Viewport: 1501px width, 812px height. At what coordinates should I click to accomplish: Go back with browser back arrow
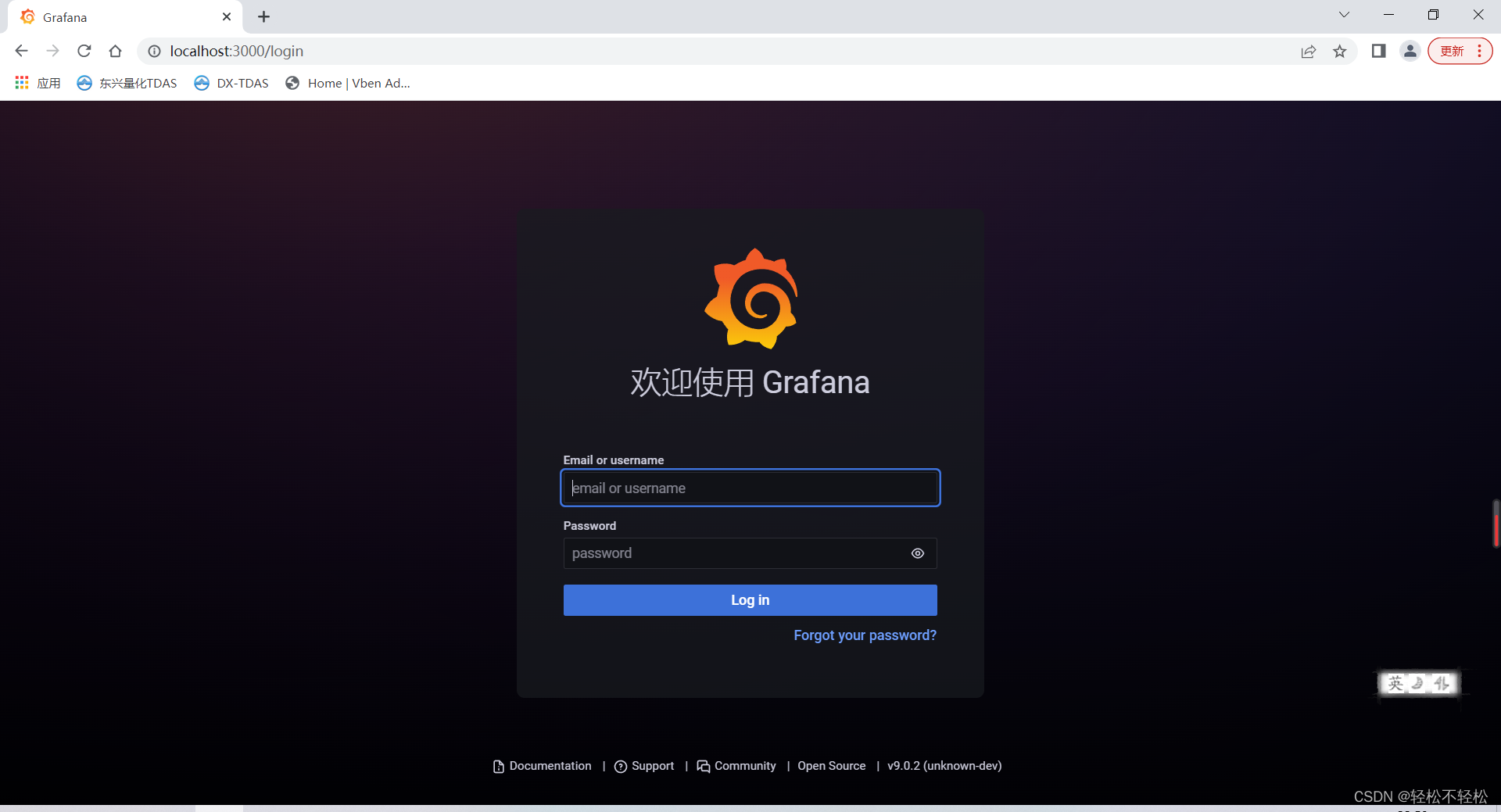coord(21,51)
